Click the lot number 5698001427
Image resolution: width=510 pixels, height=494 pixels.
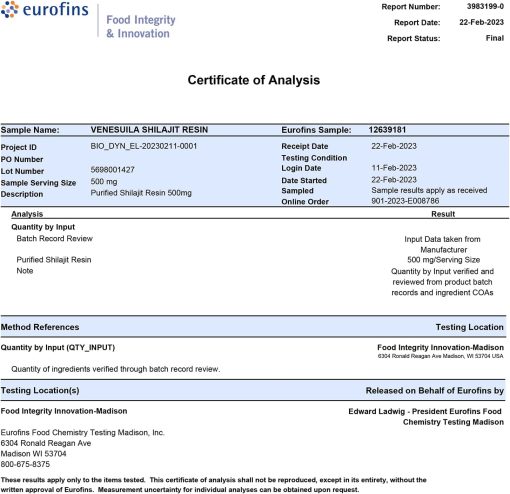(113, 170)
